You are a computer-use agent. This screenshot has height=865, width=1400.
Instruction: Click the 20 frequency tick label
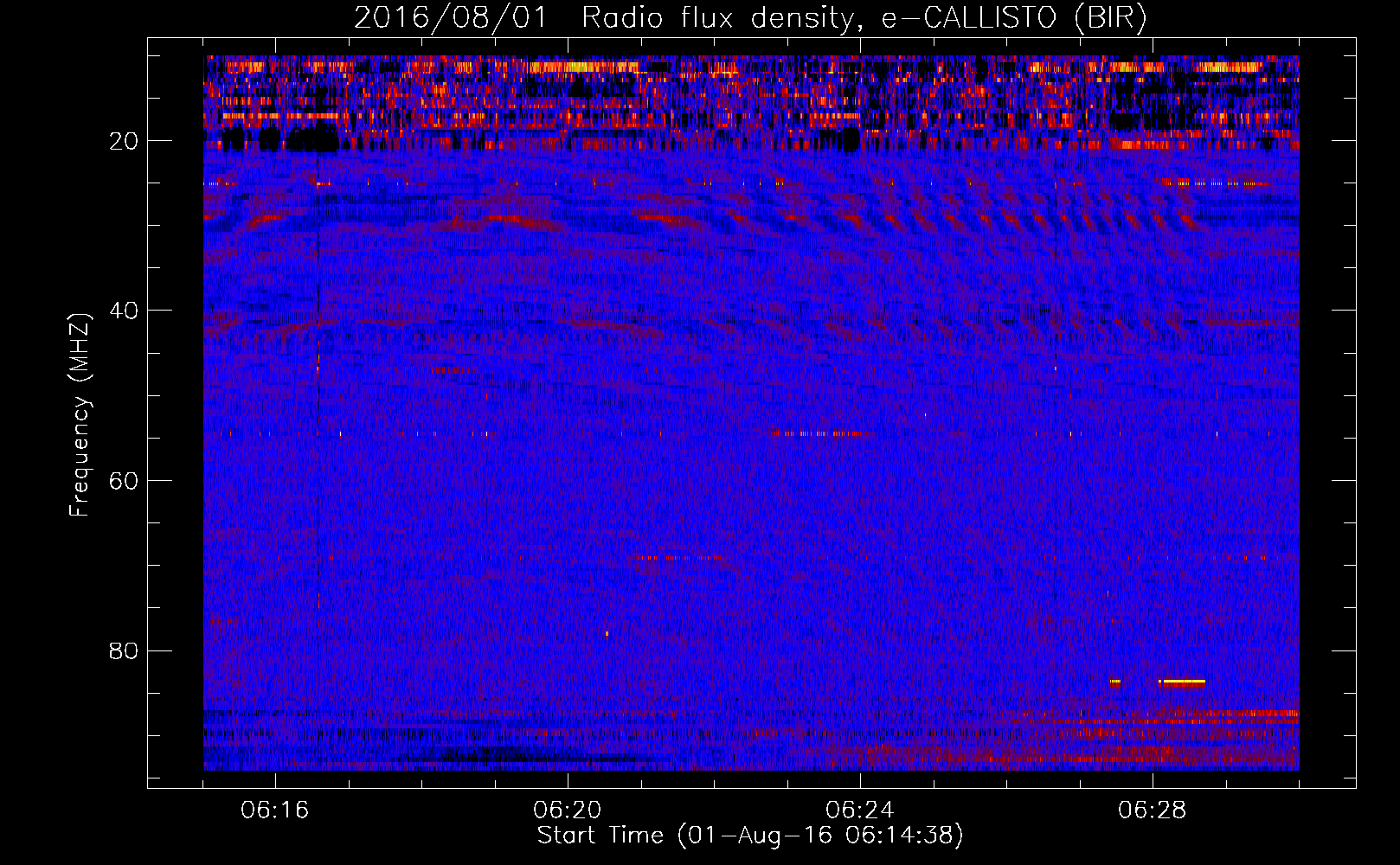click(x=124, y=141)
